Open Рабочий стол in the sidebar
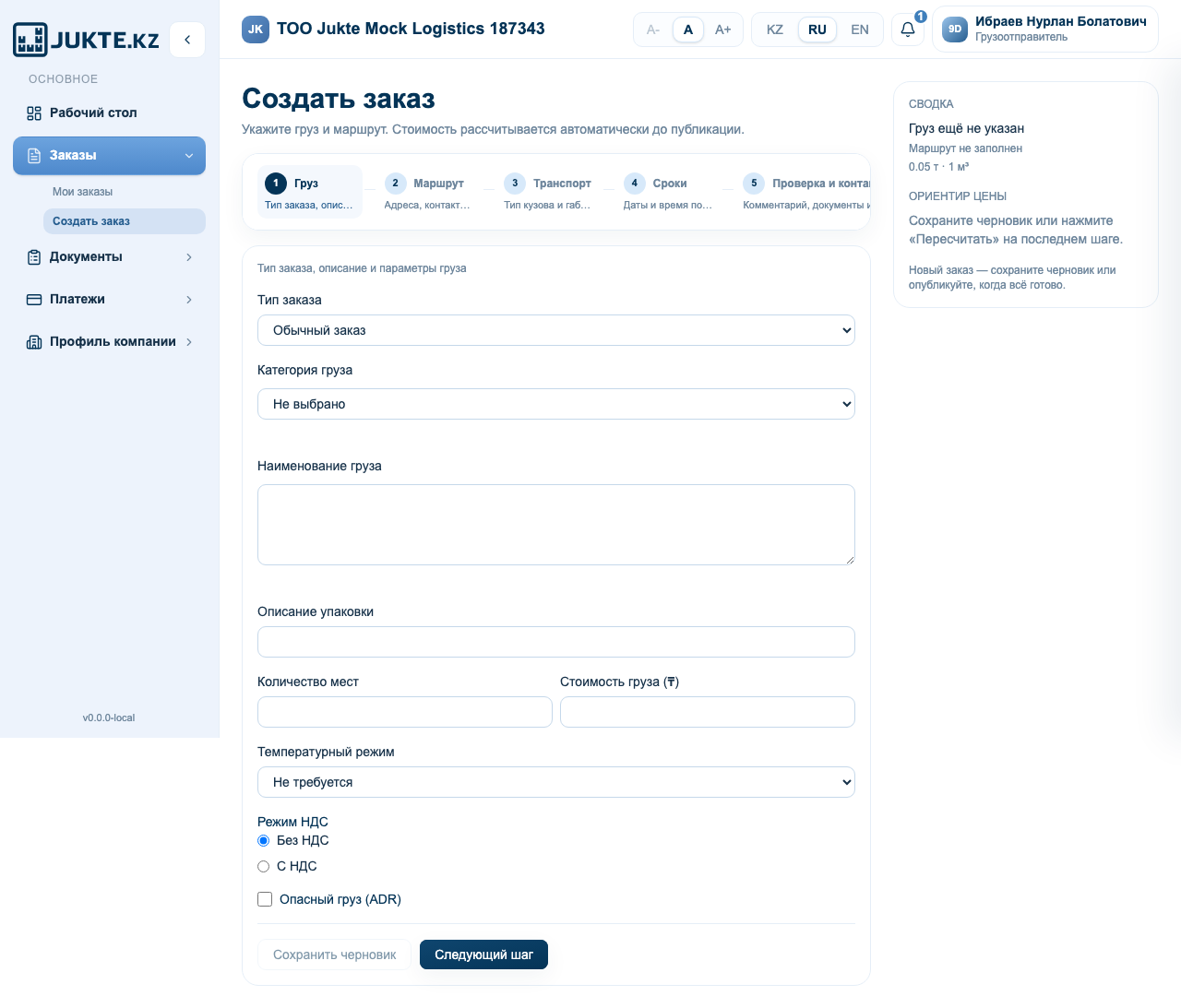 click(x=109, y=113)
